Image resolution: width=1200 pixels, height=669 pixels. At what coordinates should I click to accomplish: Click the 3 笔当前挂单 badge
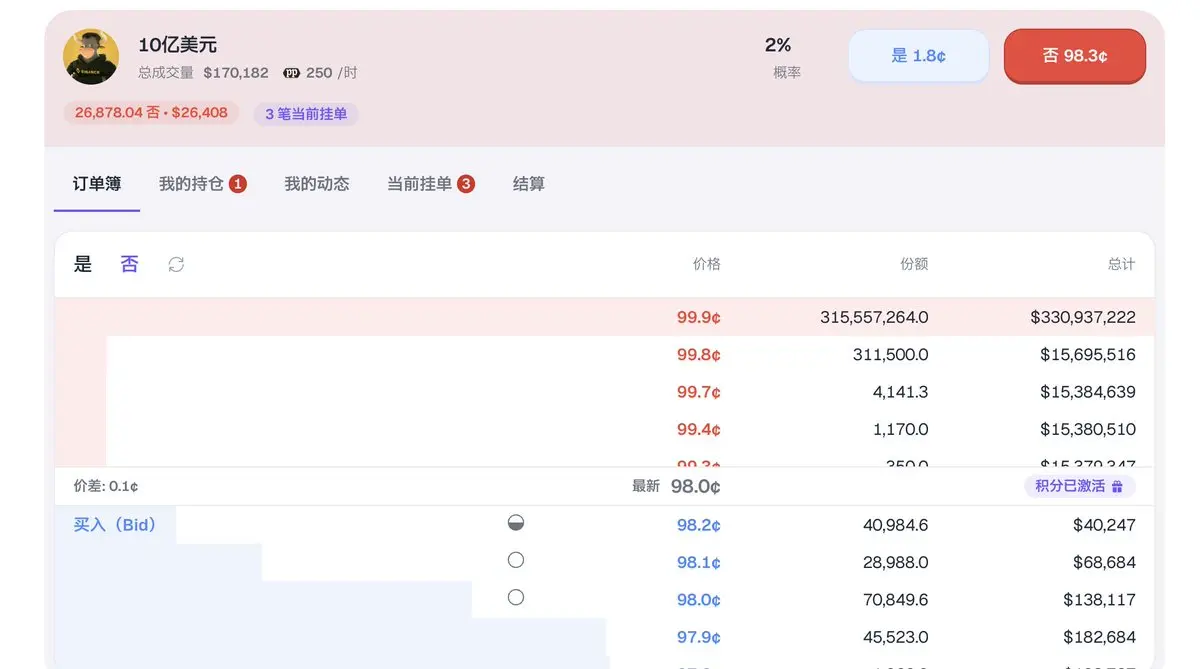(306, 114)
